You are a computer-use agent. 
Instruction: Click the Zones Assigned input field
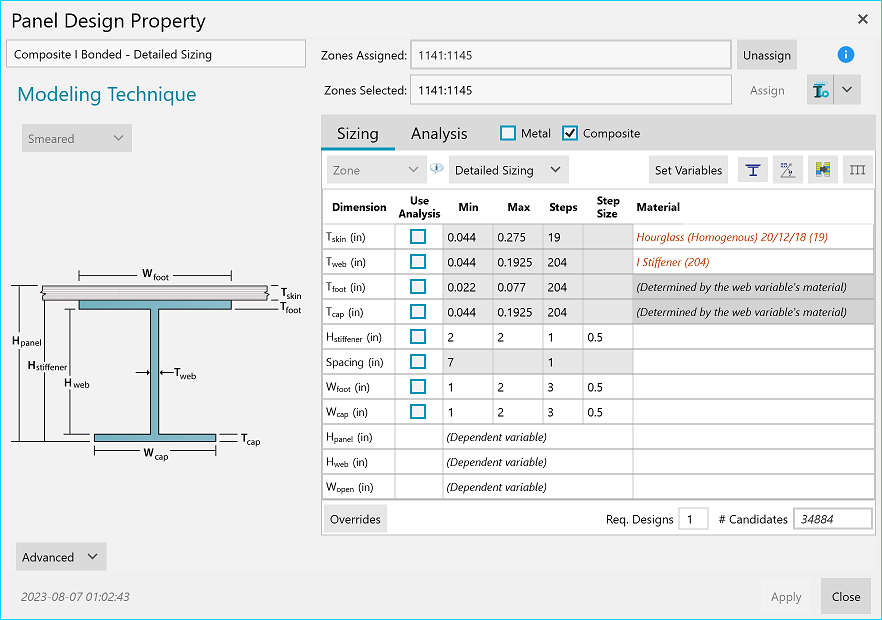pyautogui.click(x=570, y=55)
